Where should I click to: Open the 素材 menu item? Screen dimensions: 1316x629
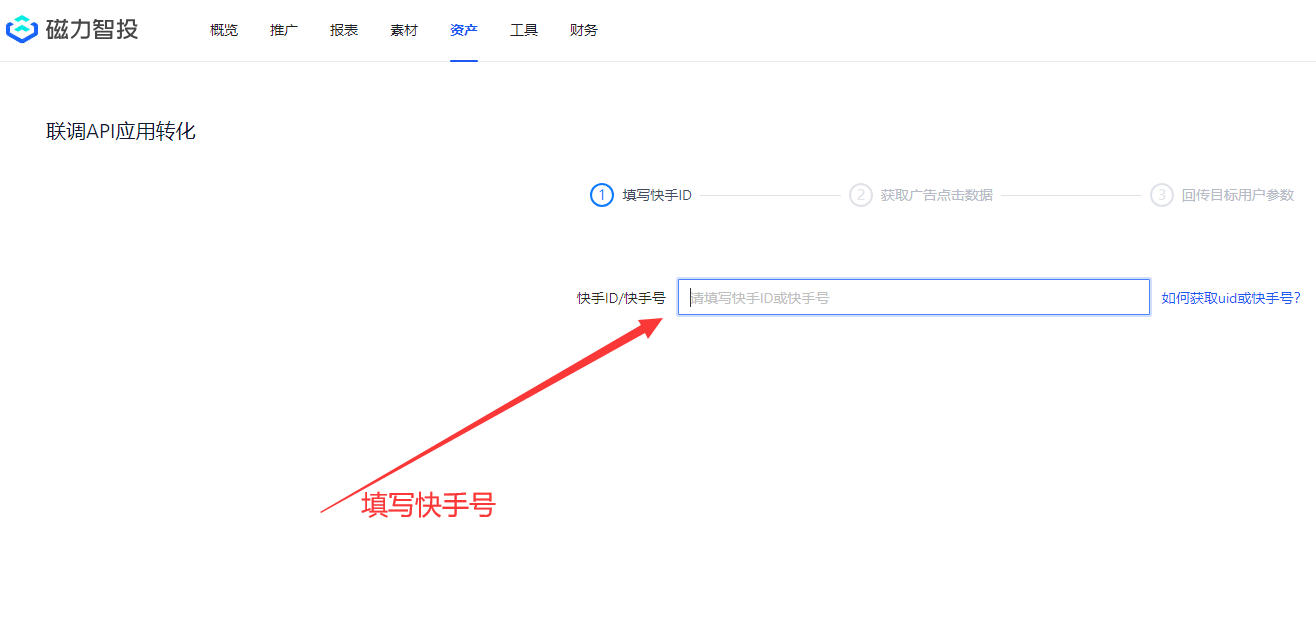click(404, 30)
